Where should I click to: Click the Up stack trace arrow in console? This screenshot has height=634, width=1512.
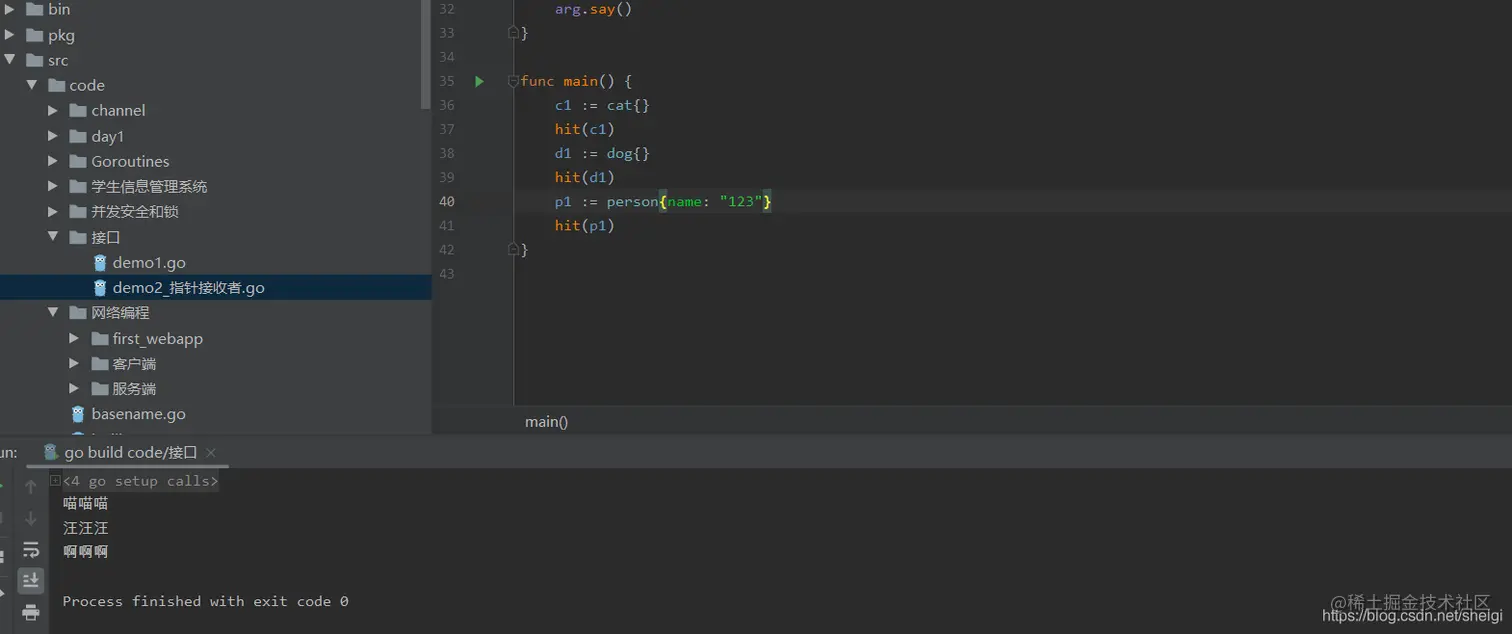pyautogui.click(x=31, y=487)
